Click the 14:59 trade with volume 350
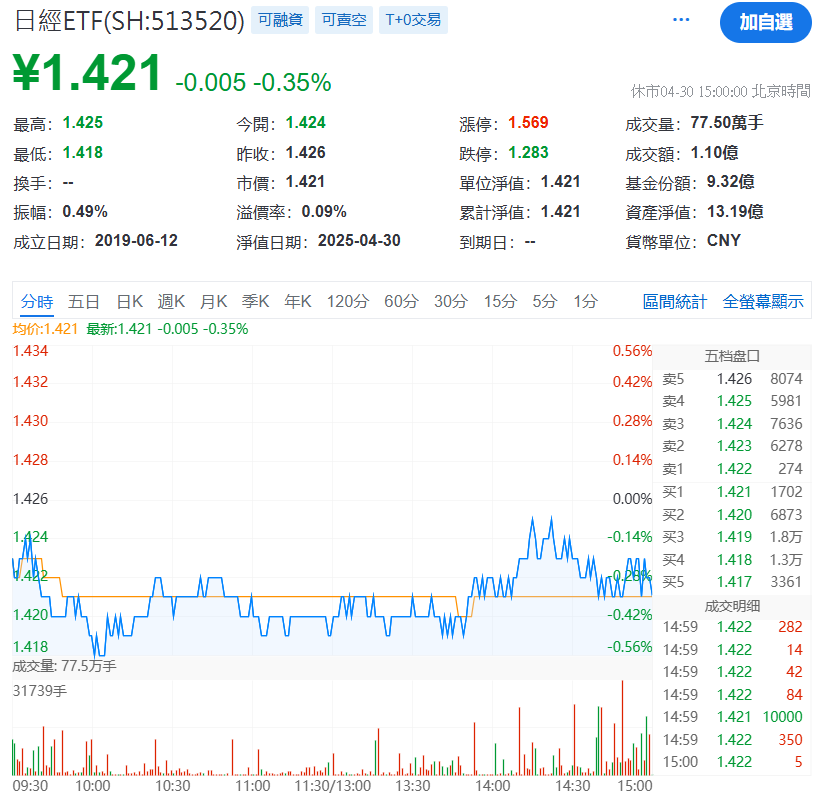 click(x=732, y=740)
